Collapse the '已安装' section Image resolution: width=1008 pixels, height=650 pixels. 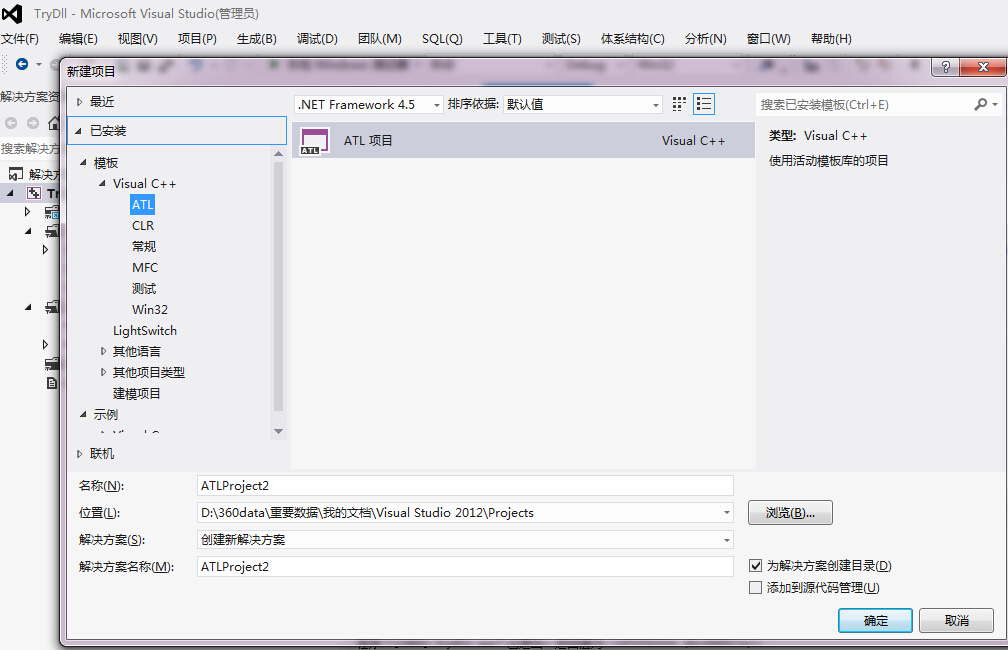[x=78, y=131]
